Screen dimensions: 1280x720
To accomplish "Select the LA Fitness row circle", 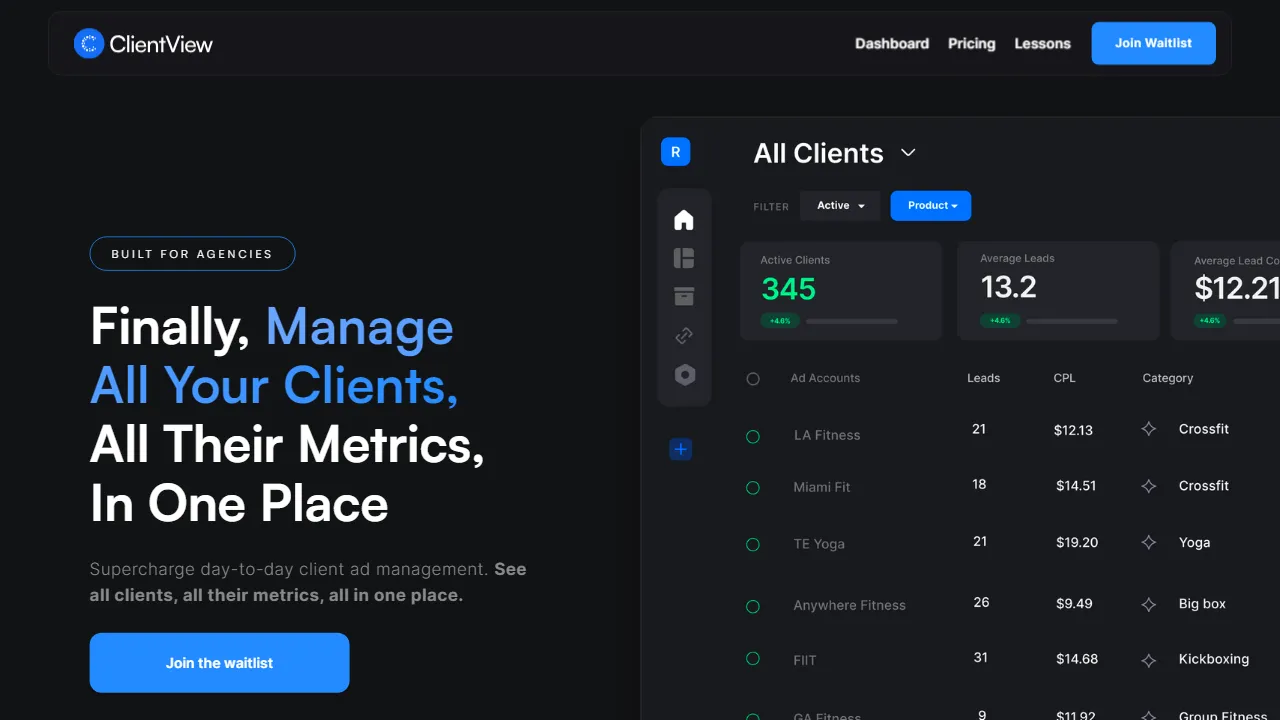I will (x=753, y=436).
